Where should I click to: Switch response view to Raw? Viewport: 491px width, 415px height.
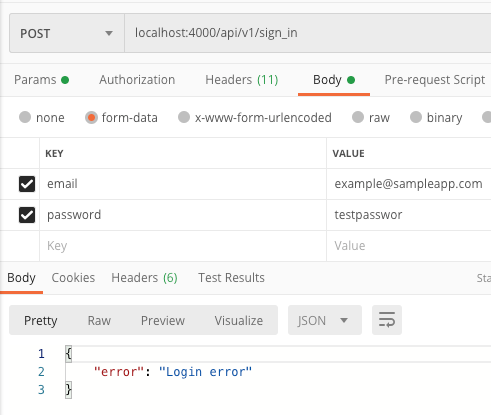[99, 320]
